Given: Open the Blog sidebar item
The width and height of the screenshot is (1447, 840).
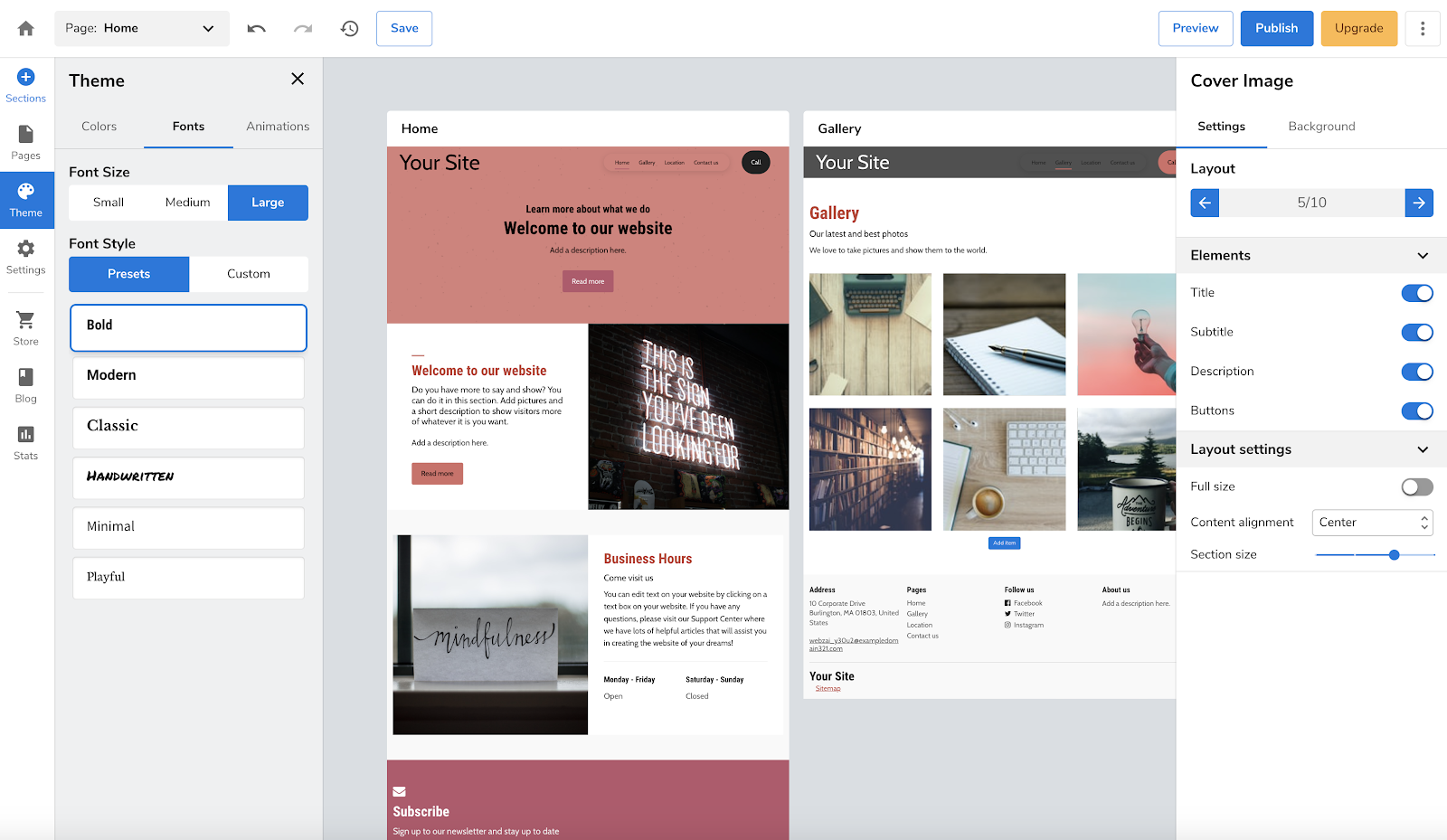Looking at the screenshot, I should click(x=26, y=386).
